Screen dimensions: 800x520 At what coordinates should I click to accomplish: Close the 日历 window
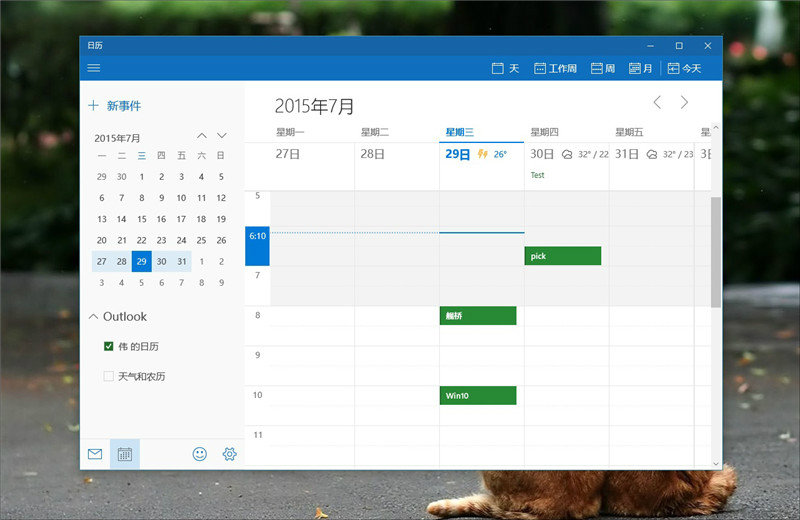tap(708, 45)
